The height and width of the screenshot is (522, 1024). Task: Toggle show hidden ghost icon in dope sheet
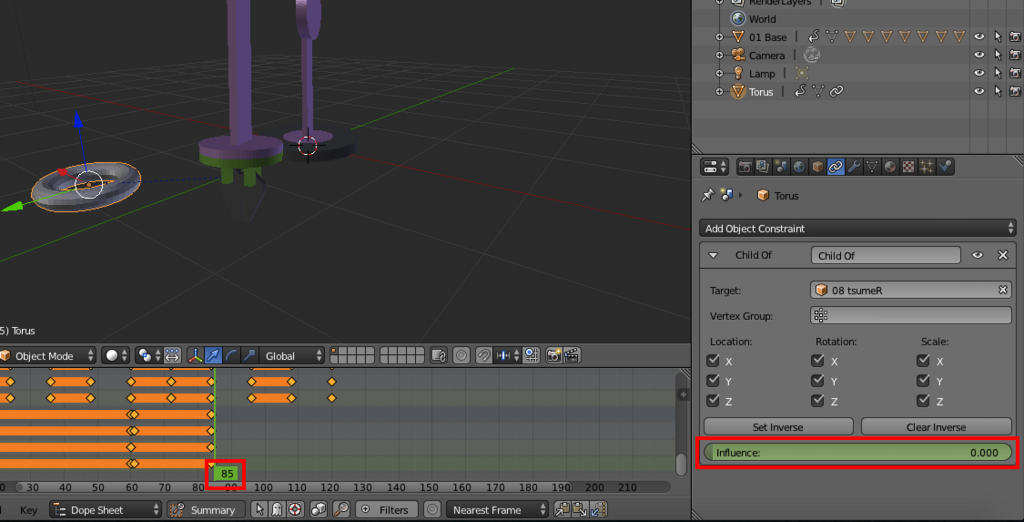(277, 510)
